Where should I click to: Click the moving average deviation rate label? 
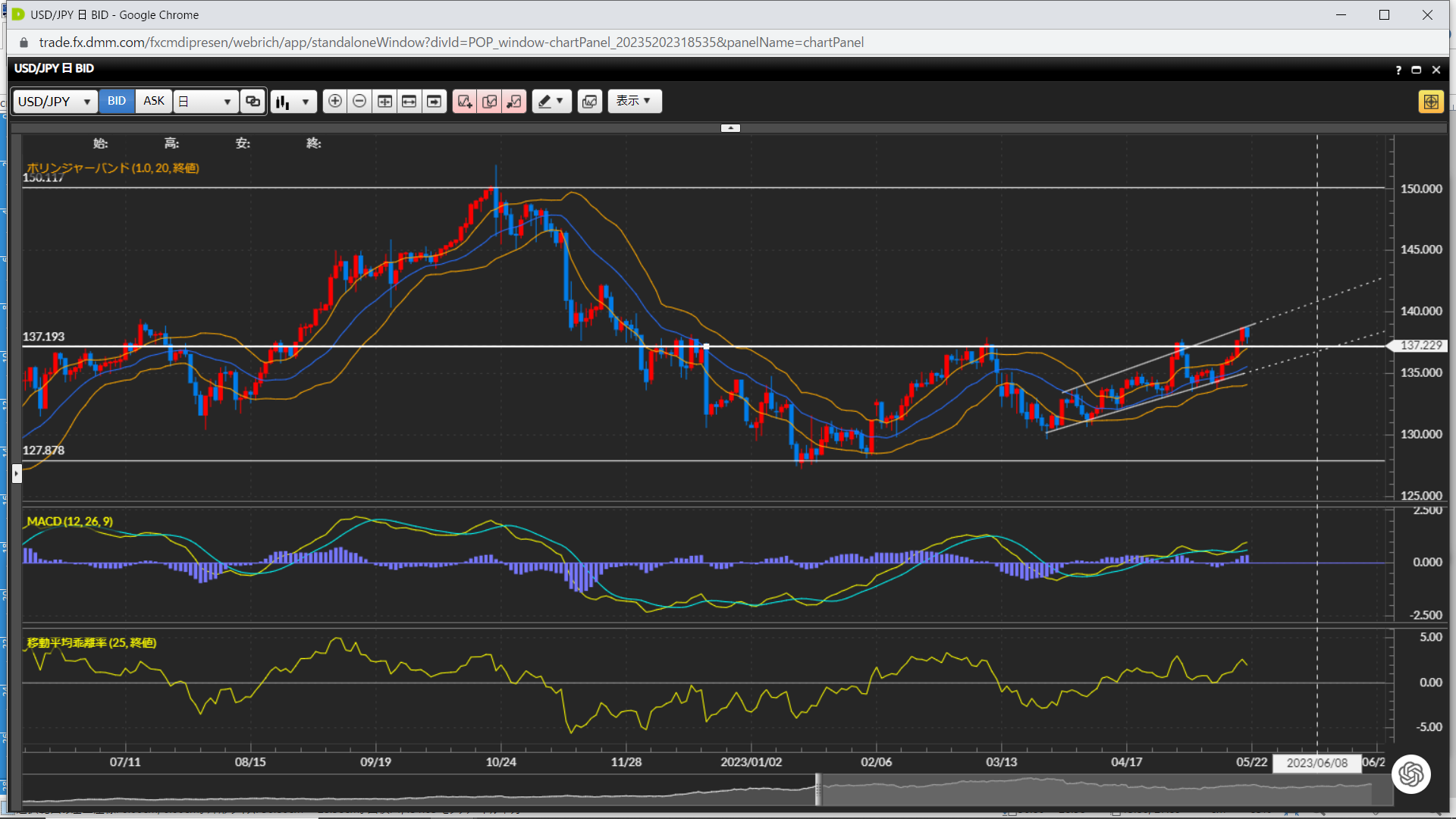(x=92, y=642)
